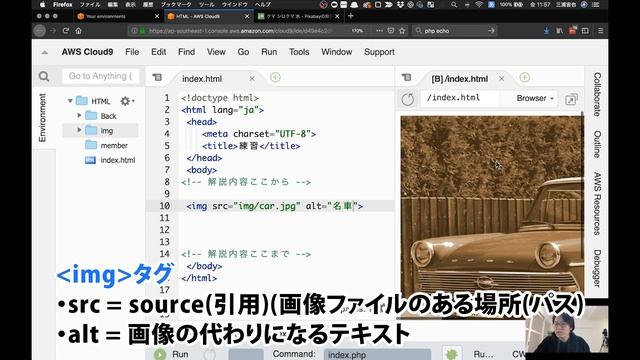Open the editor pane tab list icon
The image size is (640, 360).
pos(157,77)
